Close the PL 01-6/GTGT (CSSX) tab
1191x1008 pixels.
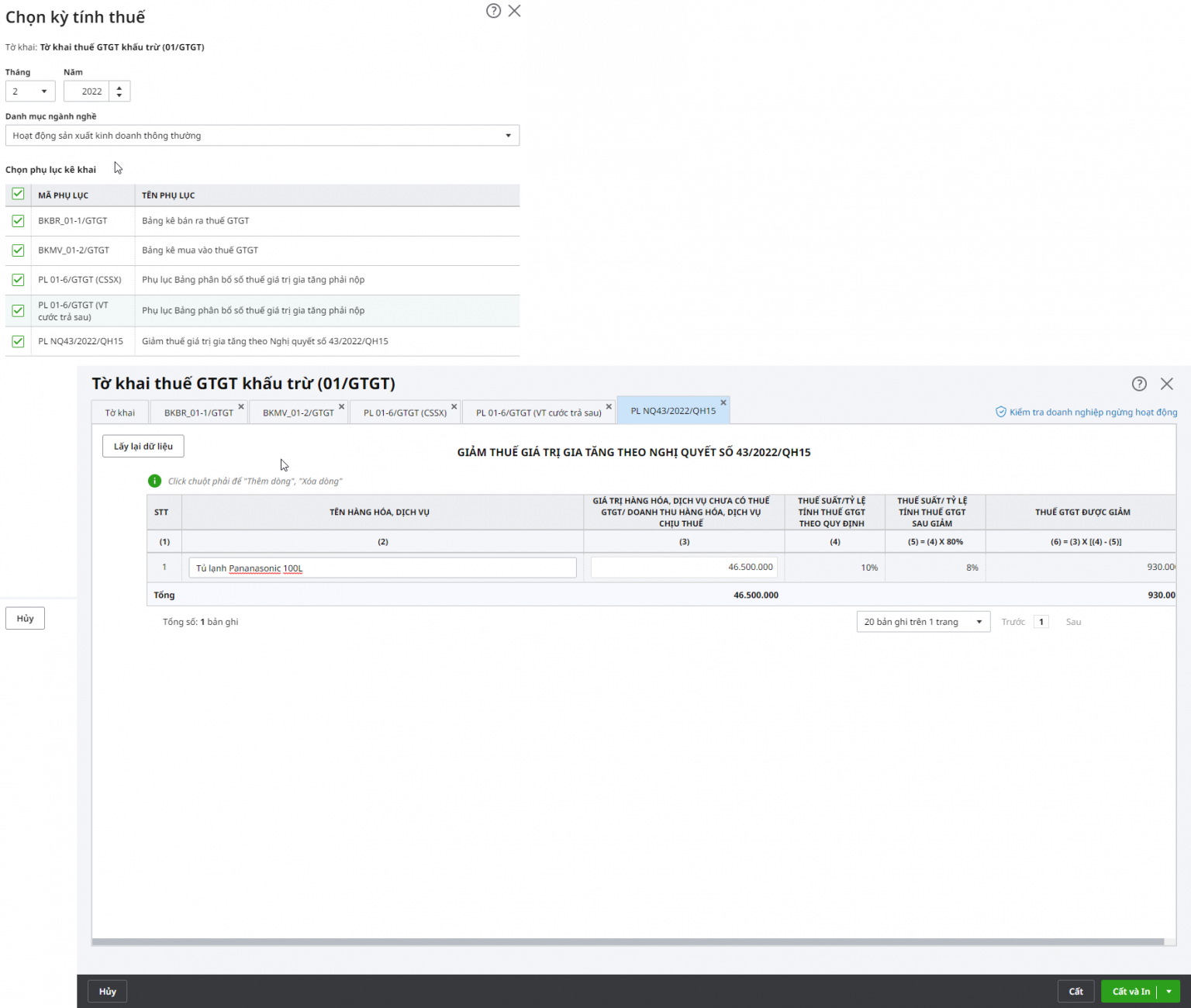(454, 406)
